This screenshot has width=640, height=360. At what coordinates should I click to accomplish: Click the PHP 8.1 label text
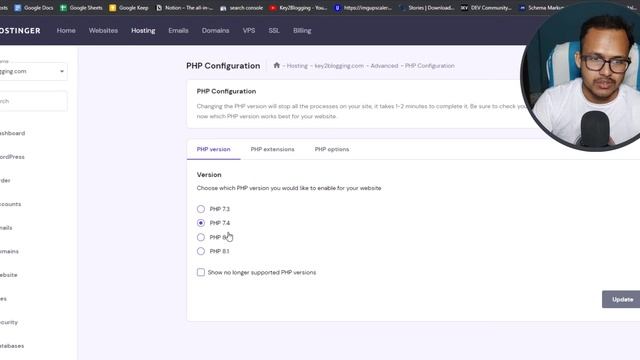[219, 251]
